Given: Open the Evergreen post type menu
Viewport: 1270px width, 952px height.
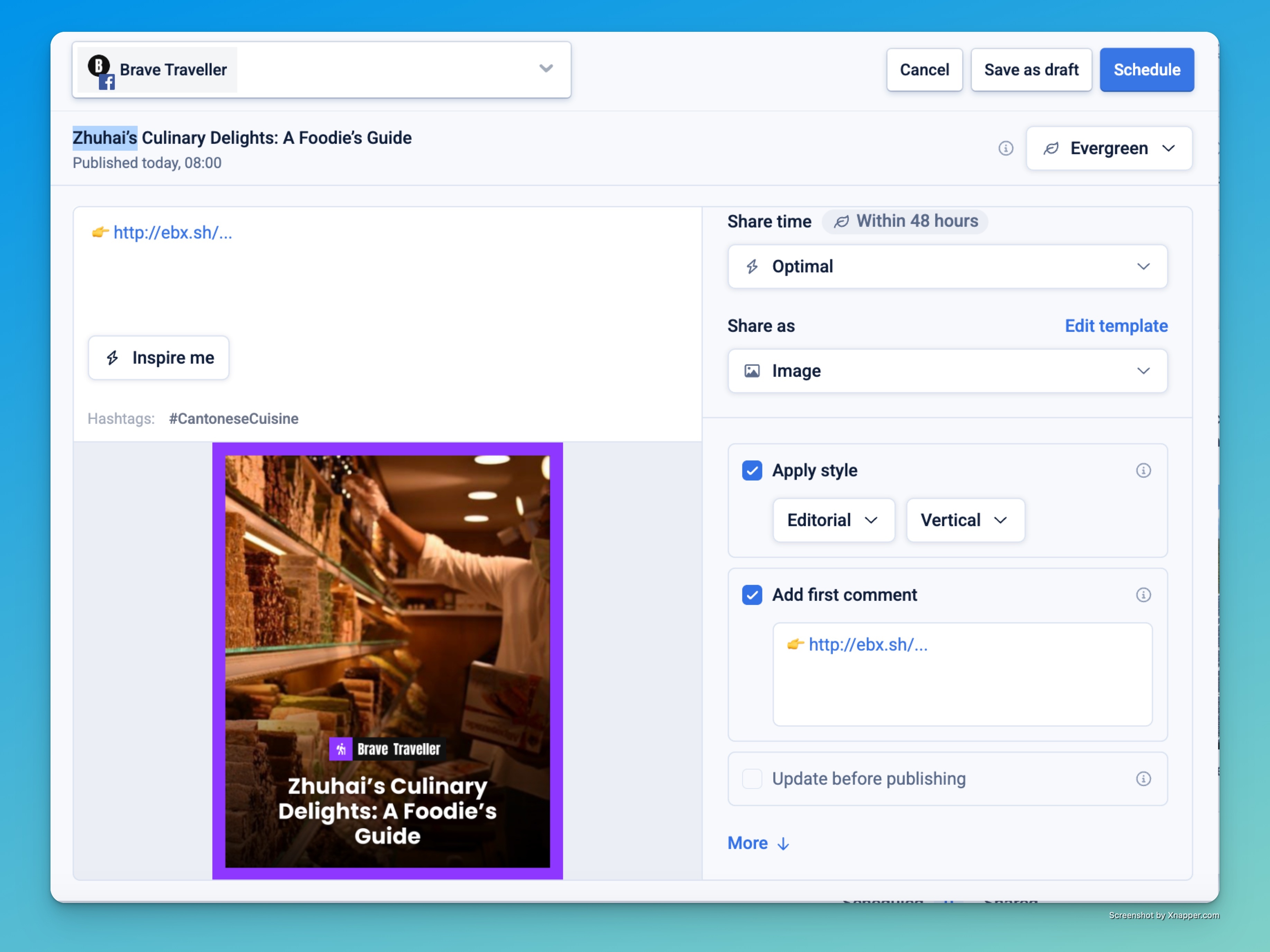Looking at the screenshot, I should [x=1109, y=149].
